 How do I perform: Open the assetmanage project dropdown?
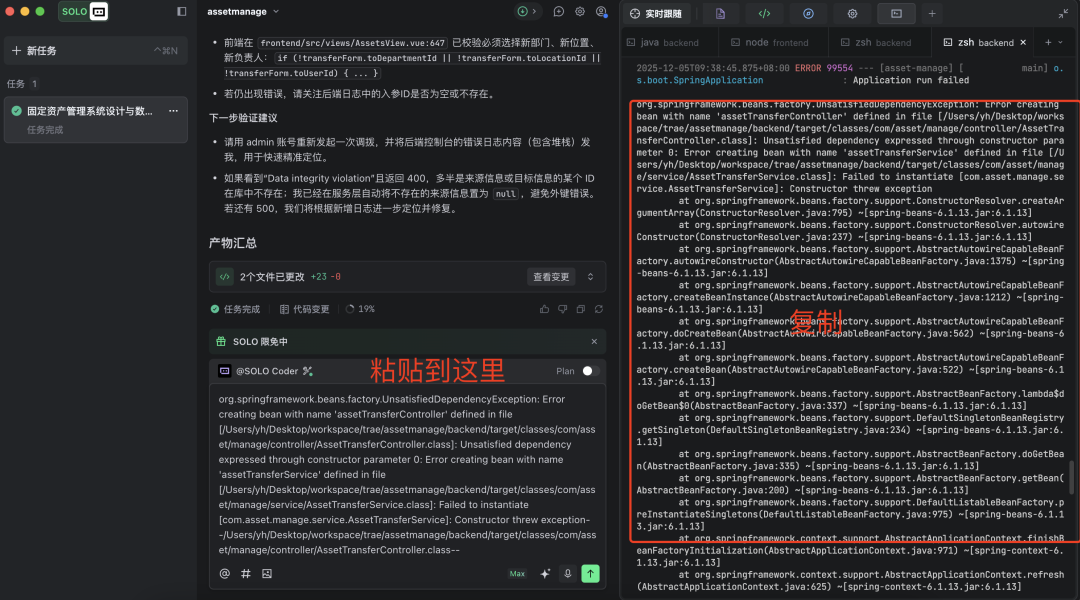[240, 11]
